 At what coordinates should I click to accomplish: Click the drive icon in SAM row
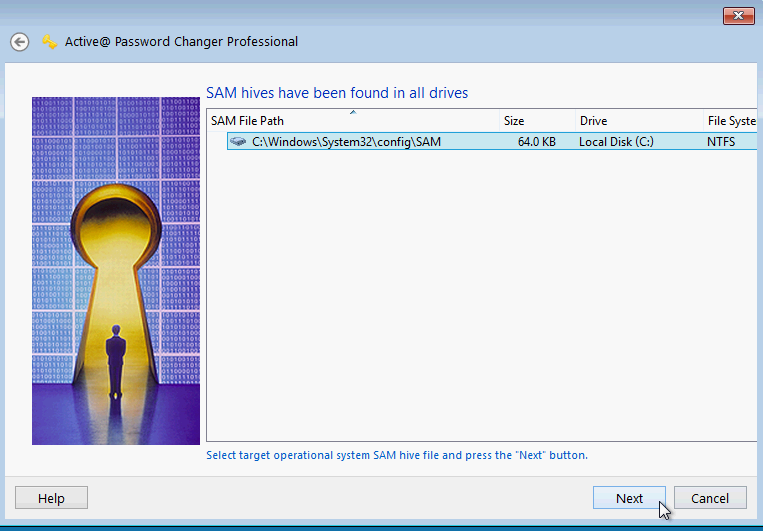[x=238, y=142]
